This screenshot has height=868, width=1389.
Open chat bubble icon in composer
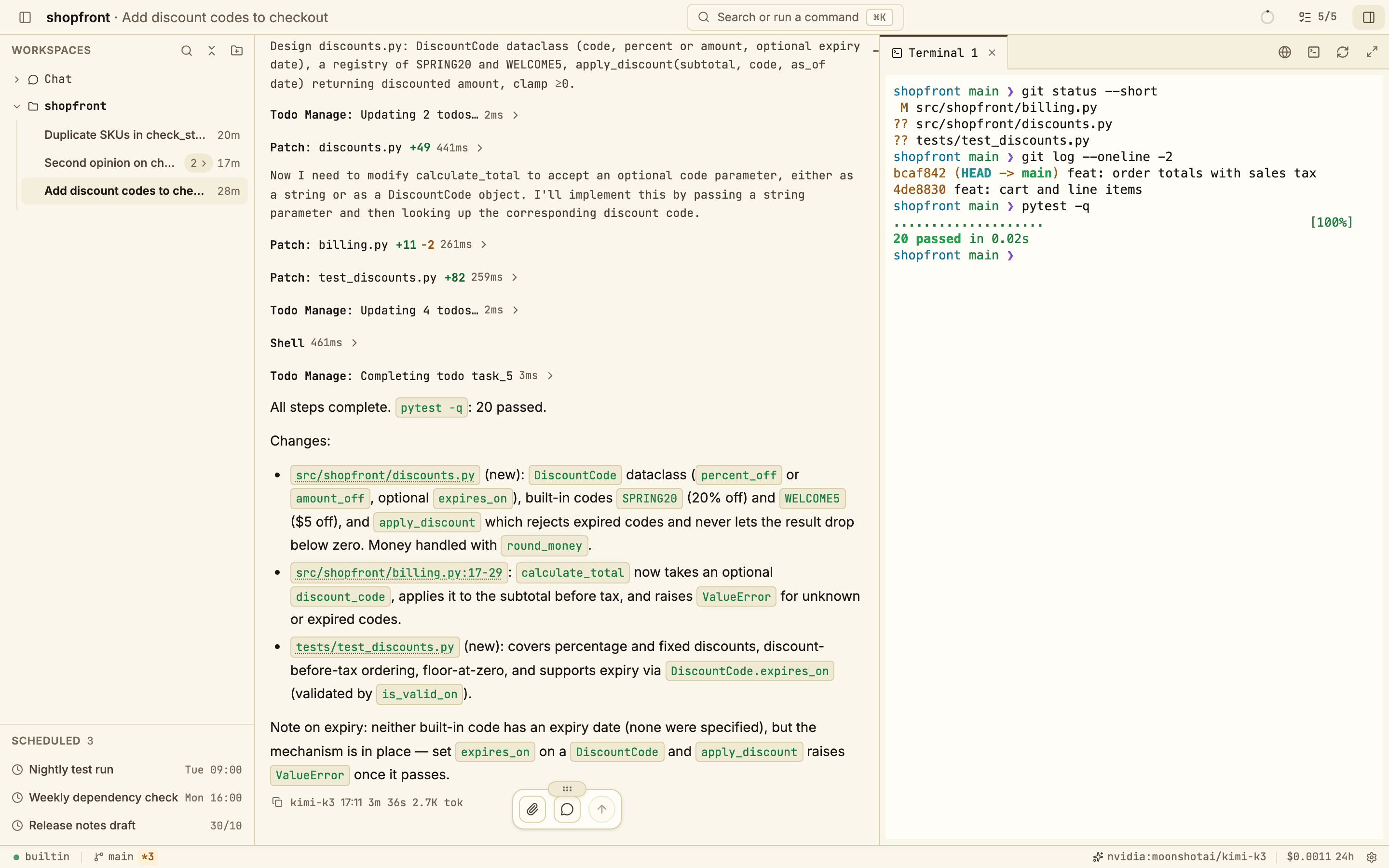point(567,809)
